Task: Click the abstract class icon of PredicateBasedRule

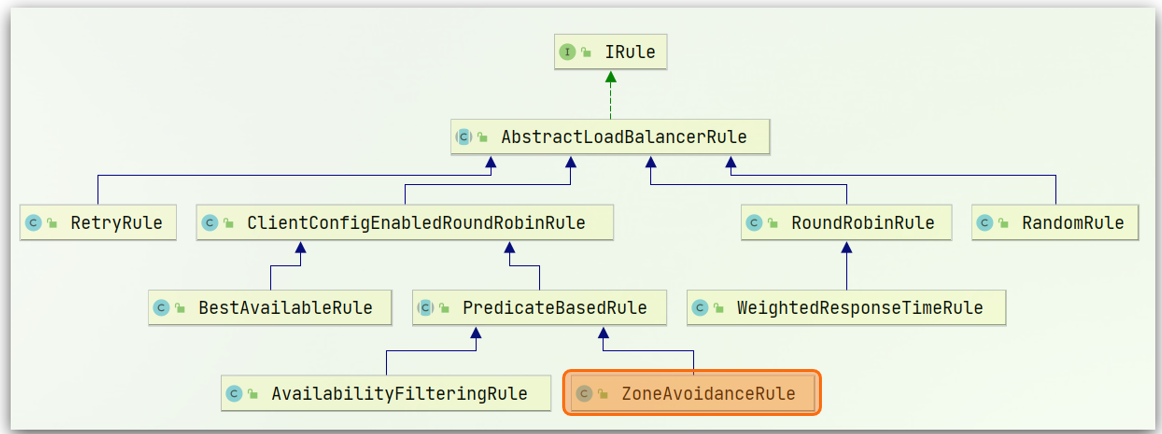Action: [425, 308]
